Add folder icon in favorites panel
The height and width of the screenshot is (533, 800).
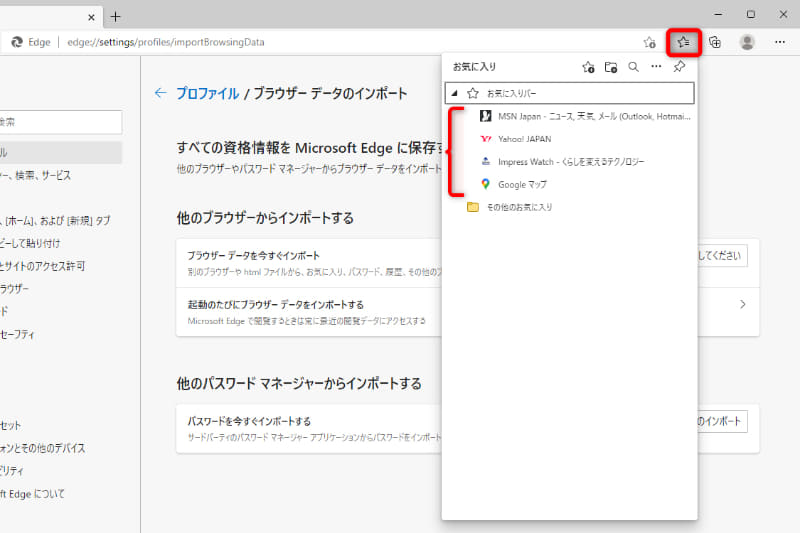click(611, 67)
